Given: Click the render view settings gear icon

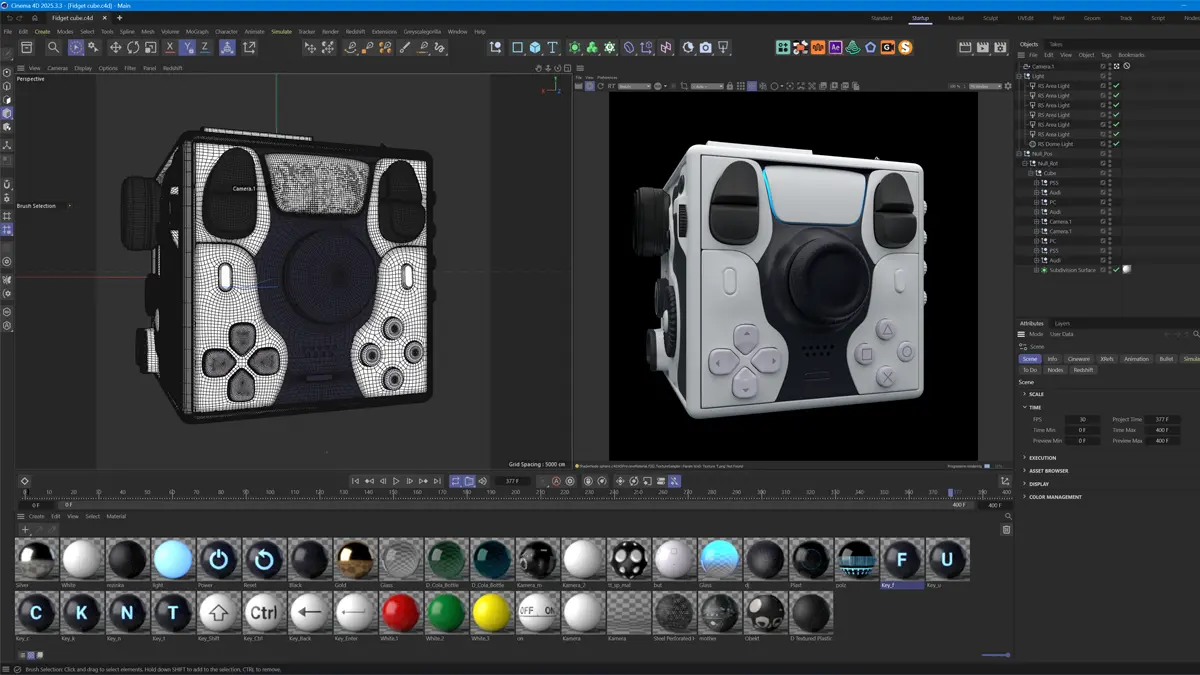Looking at the screenshot, I should click(x=1007, y=86).
